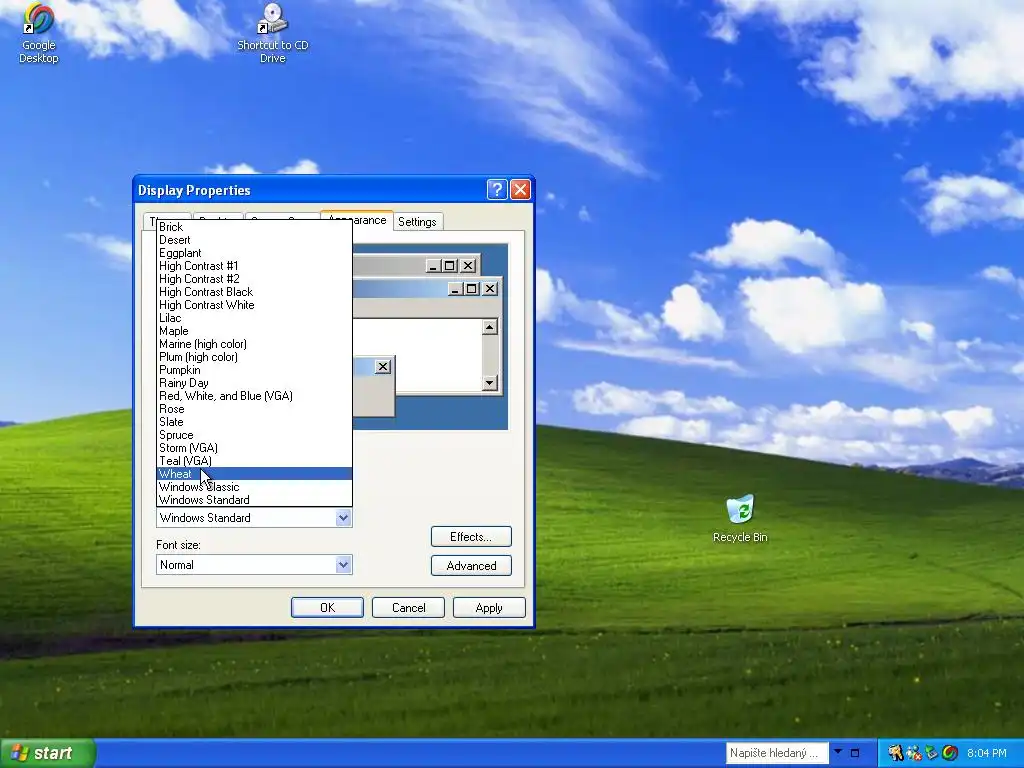Pick the Rainy Day color scheme

tap(255, 383)
